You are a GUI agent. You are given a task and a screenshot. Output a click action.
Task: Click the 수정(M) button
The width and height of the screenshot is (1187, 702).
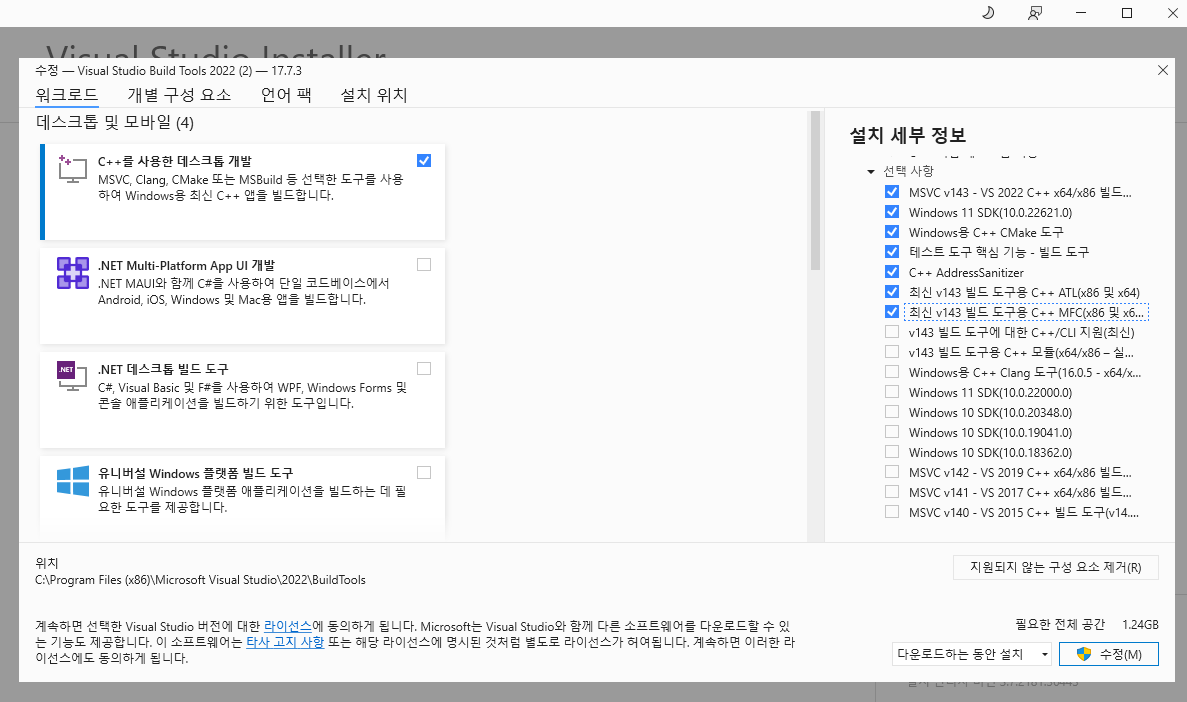(1108, 654)
